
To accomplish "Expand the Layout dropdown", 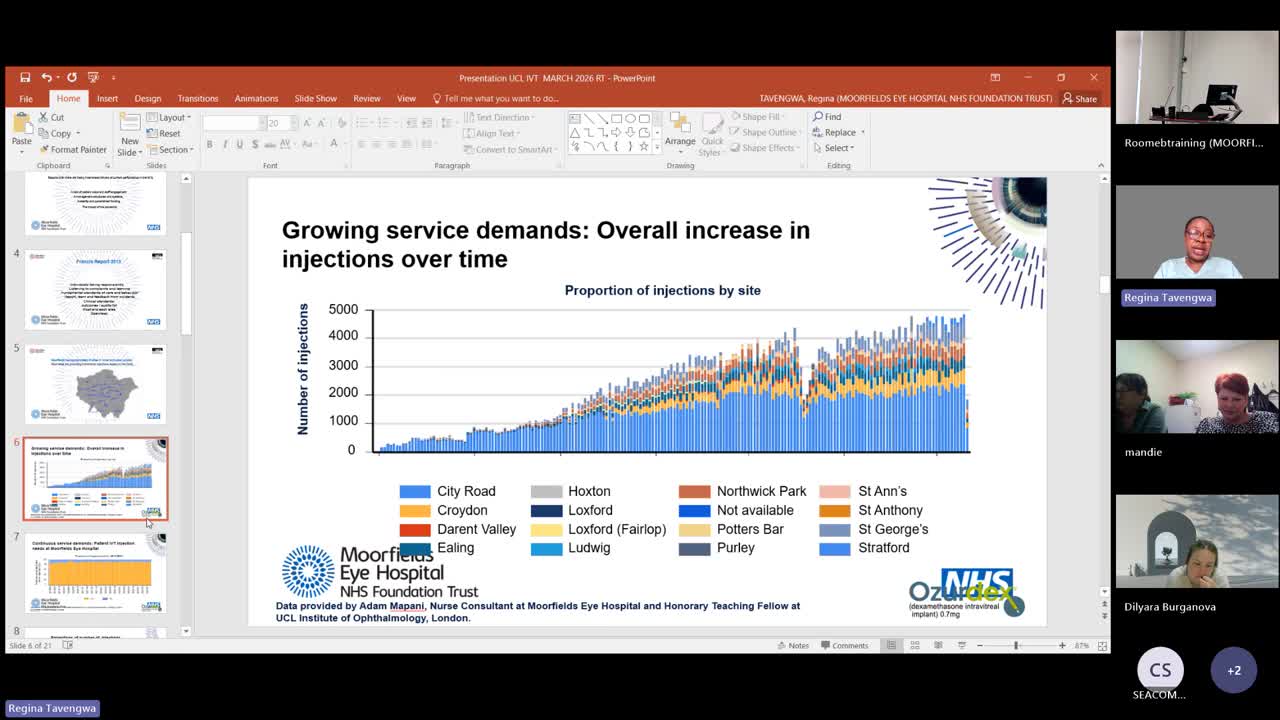I will [169, 117].
